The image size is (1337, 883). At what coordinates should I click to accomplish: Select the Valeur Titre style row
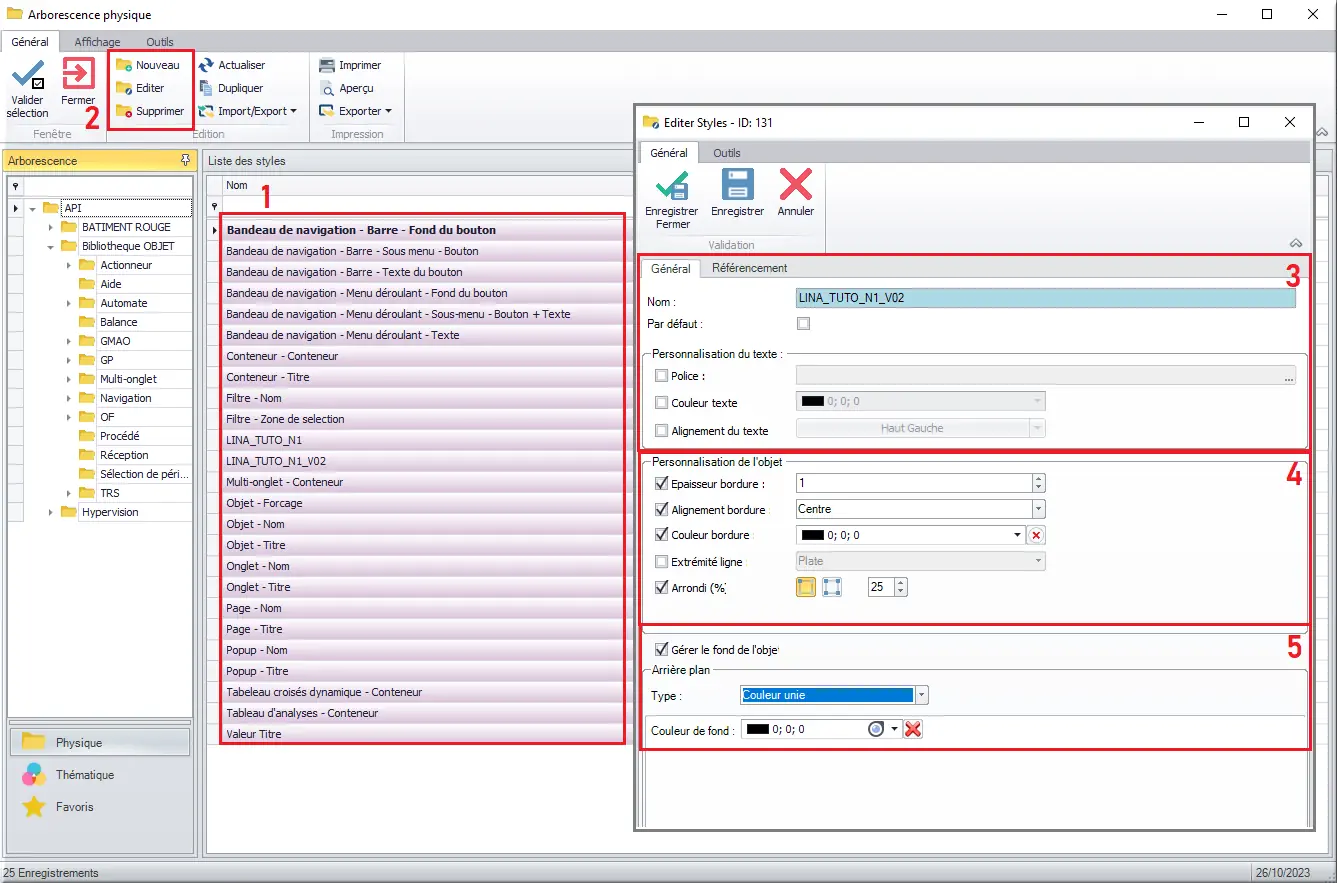(423, 734)
